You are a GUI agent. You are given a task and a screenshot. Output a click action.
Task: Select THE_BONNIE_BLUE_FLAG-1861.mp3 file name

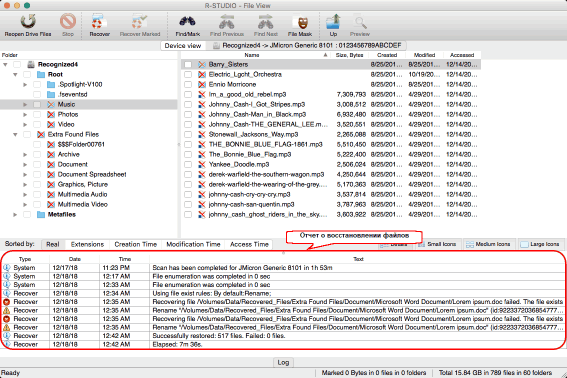[265, 144]
